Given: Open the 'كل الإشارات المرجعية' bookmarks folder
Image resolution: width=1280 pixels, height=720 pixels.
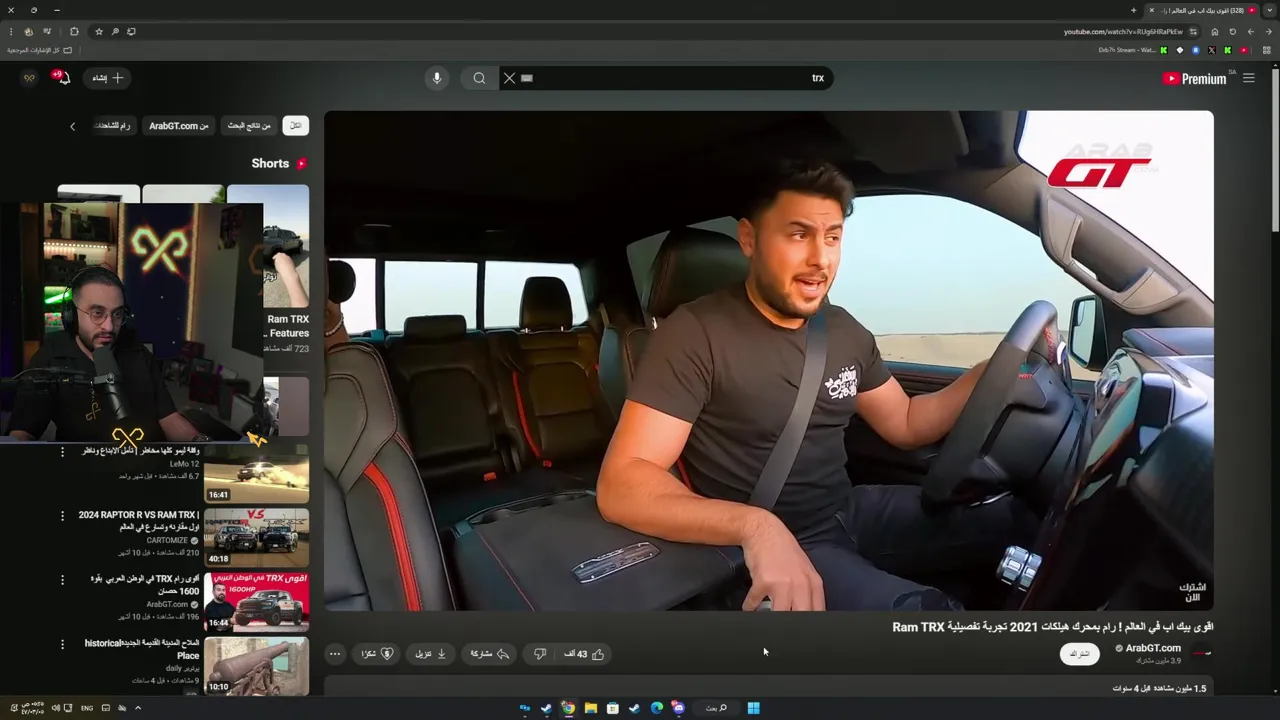Looking at the screenshot, I should [40, 50].
